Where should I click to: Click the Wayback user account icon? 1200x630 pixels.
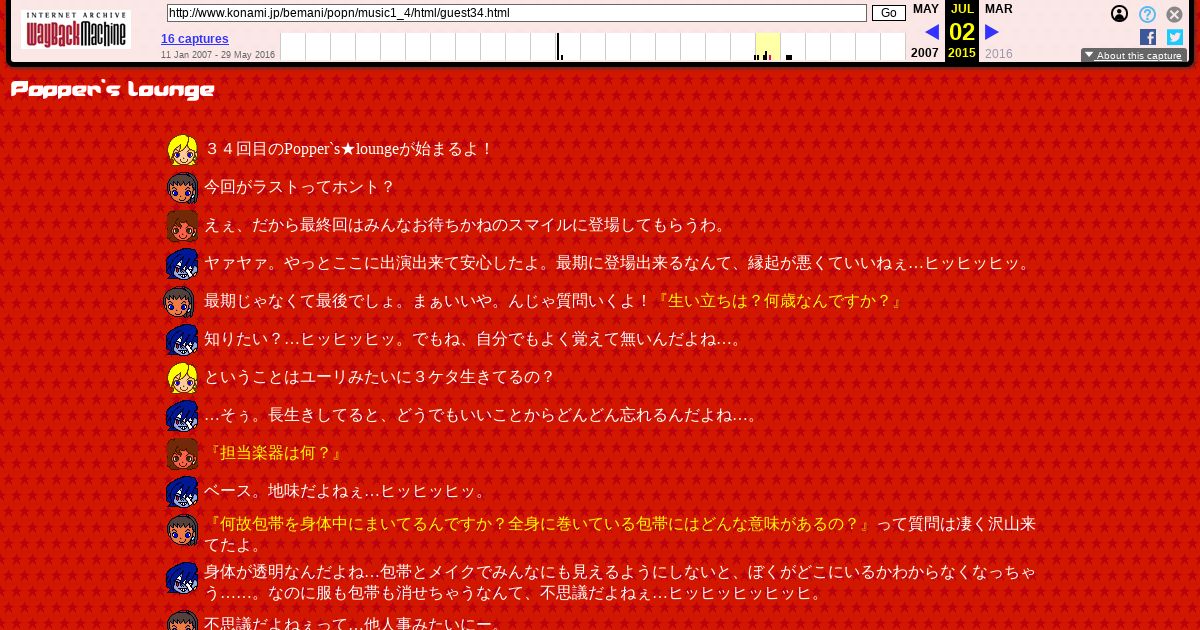[1120, 14]
